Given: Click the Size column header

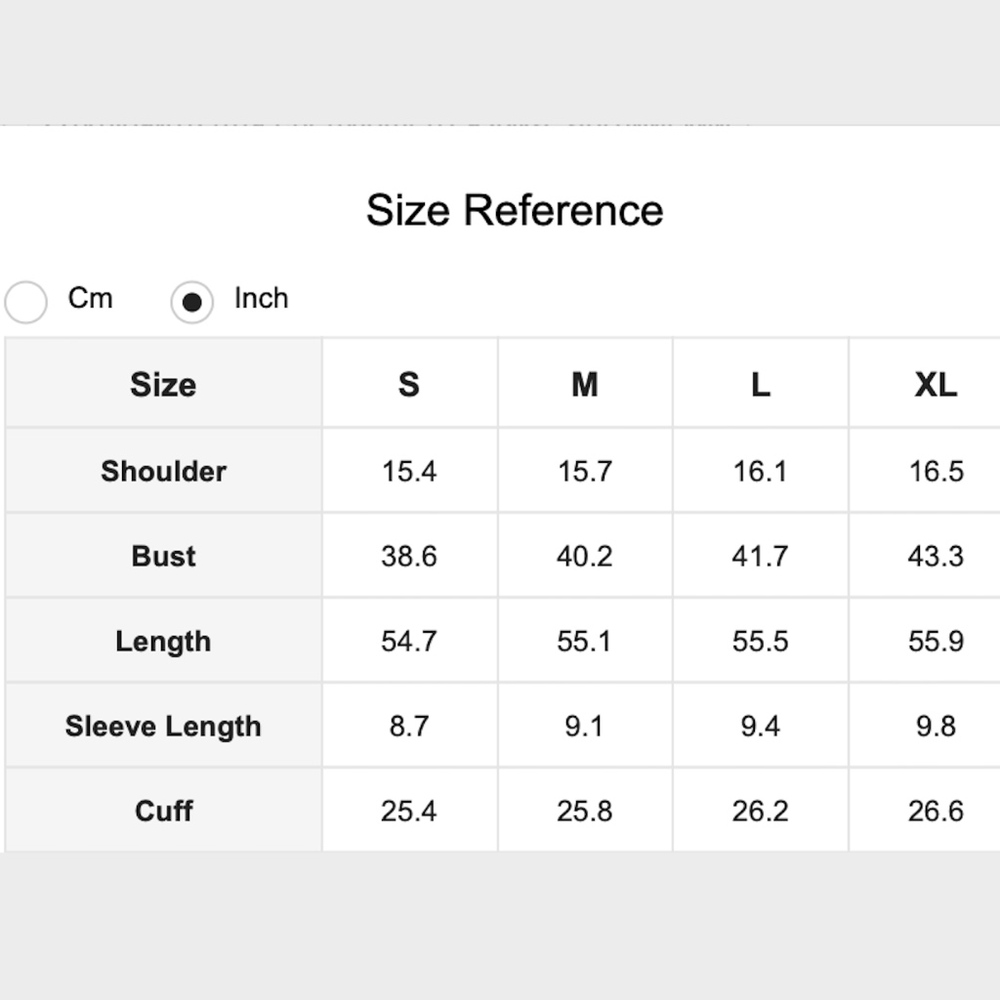Looking at the screenshot, I should 163,385.
